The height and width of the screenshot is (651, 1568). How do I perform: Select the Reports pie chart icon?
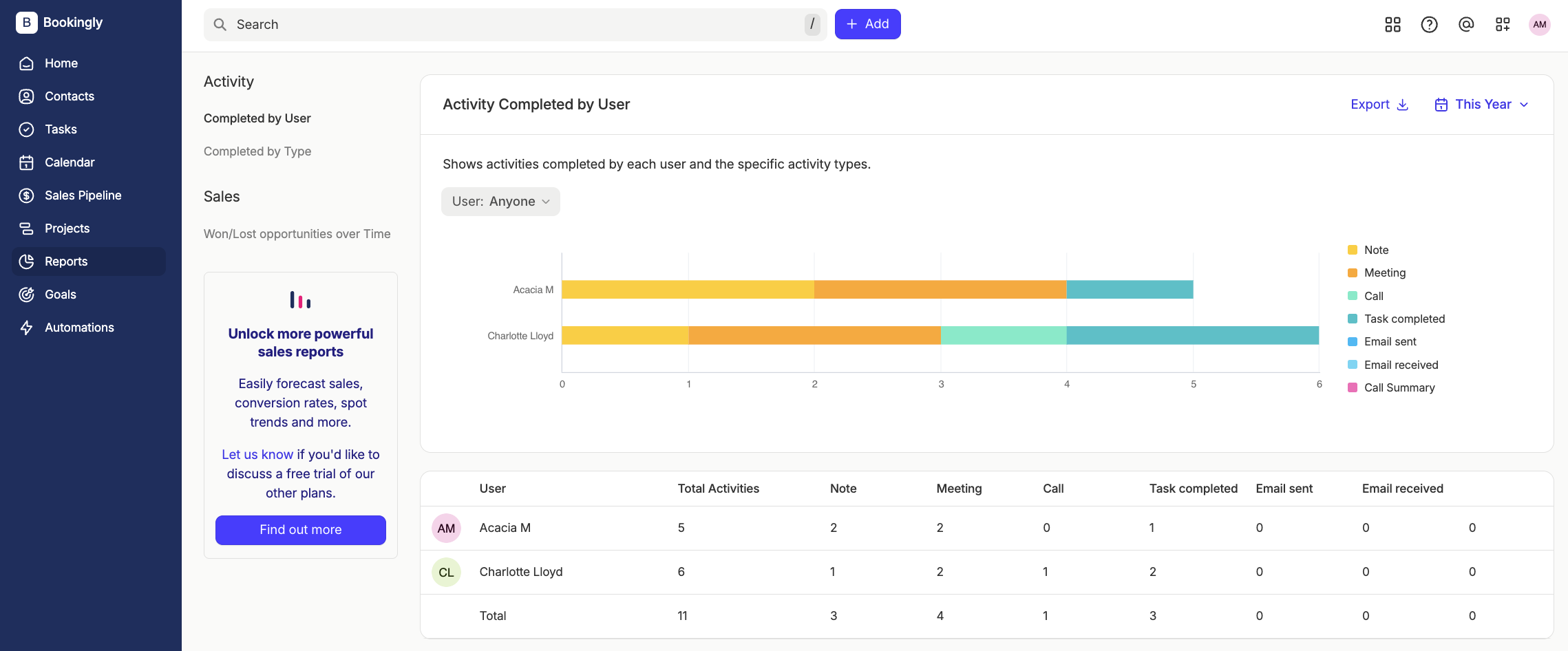[26, 262]
